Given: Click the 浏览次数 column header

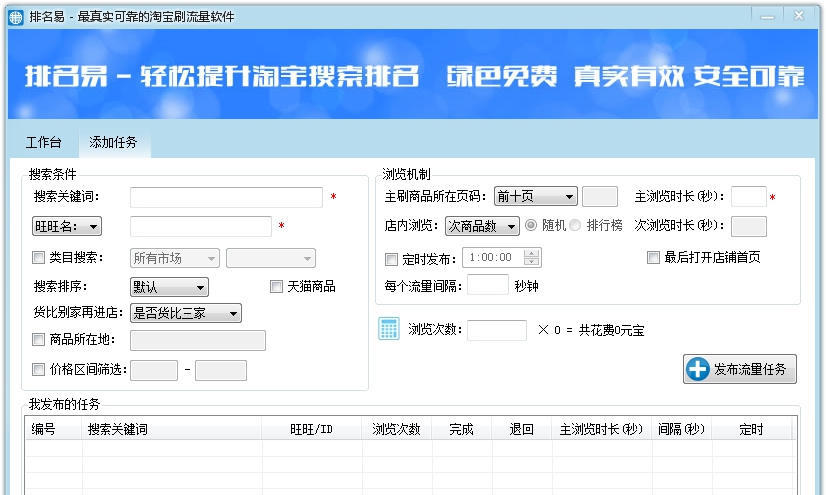Looking at the screenshot, I should click(x=396, y=430).
